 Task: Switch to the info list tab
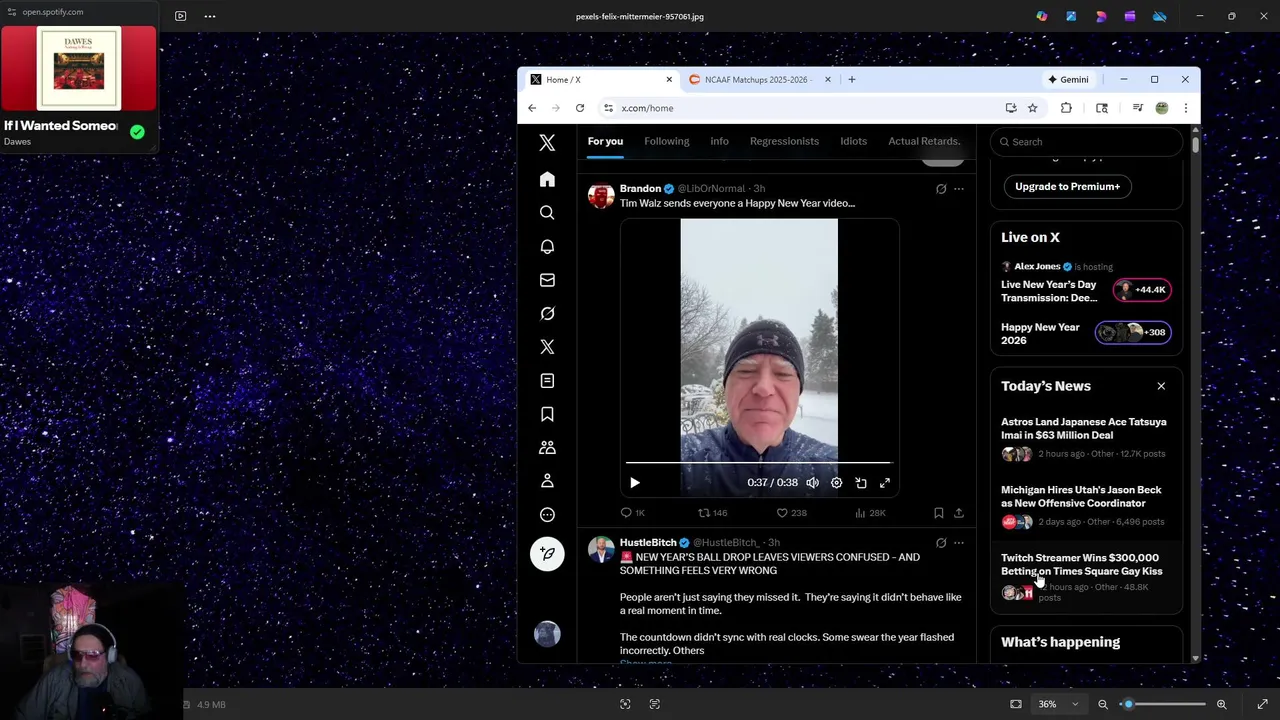coord(720,141)
